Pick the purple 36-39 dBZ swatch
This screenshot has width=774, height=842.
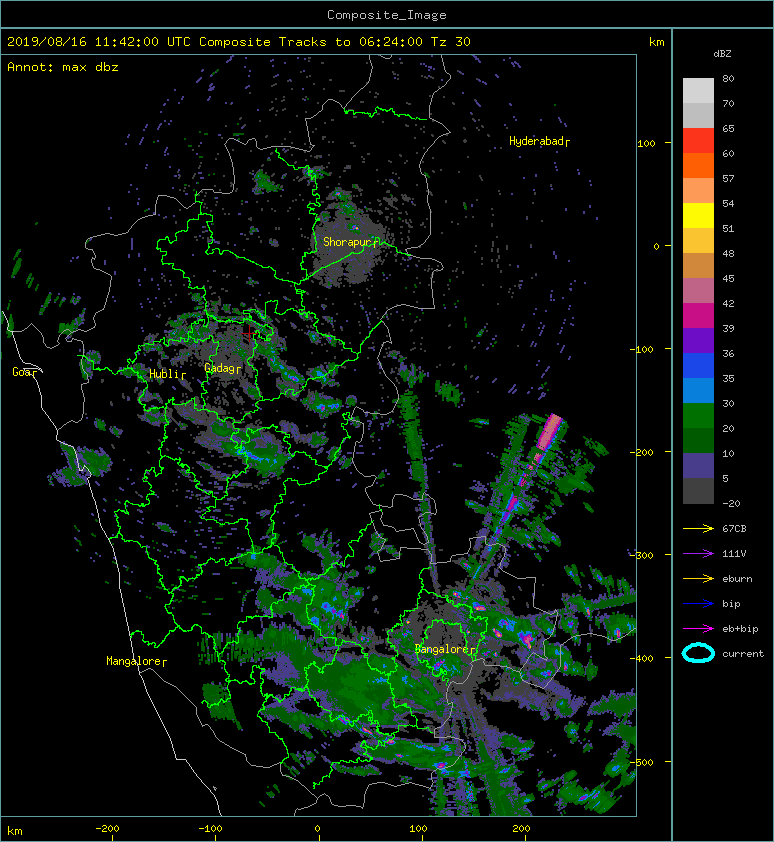pyautogui.click(x=698, y=340)
